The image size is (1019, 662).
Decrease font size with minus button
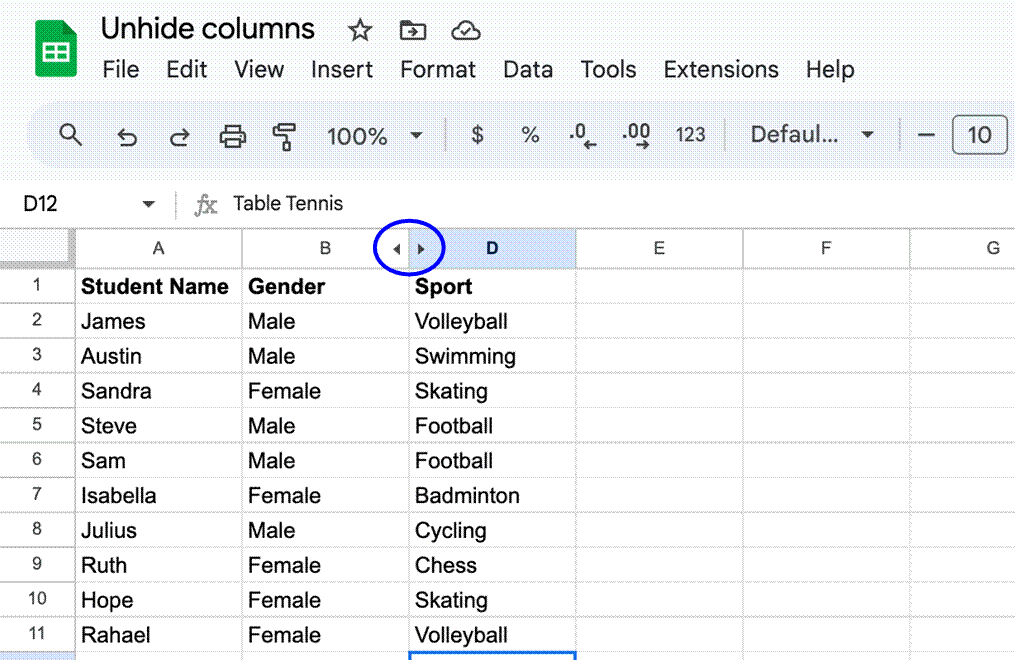pyautogui.click(x=926, y=135)
